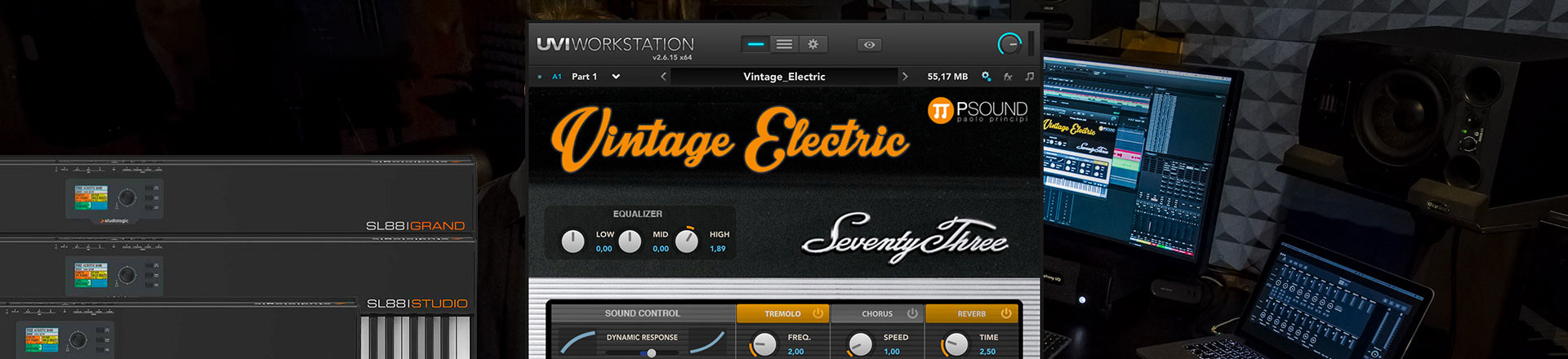Open Part 1 dropdown chevron
Screen dimensions: 1568x359
click(x=616, y=77)
